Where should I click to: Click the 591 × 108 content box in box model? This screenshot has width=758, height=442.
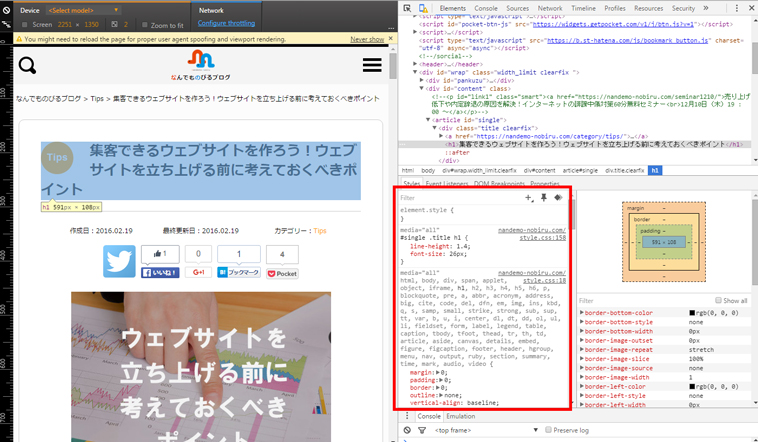[663, 242]
